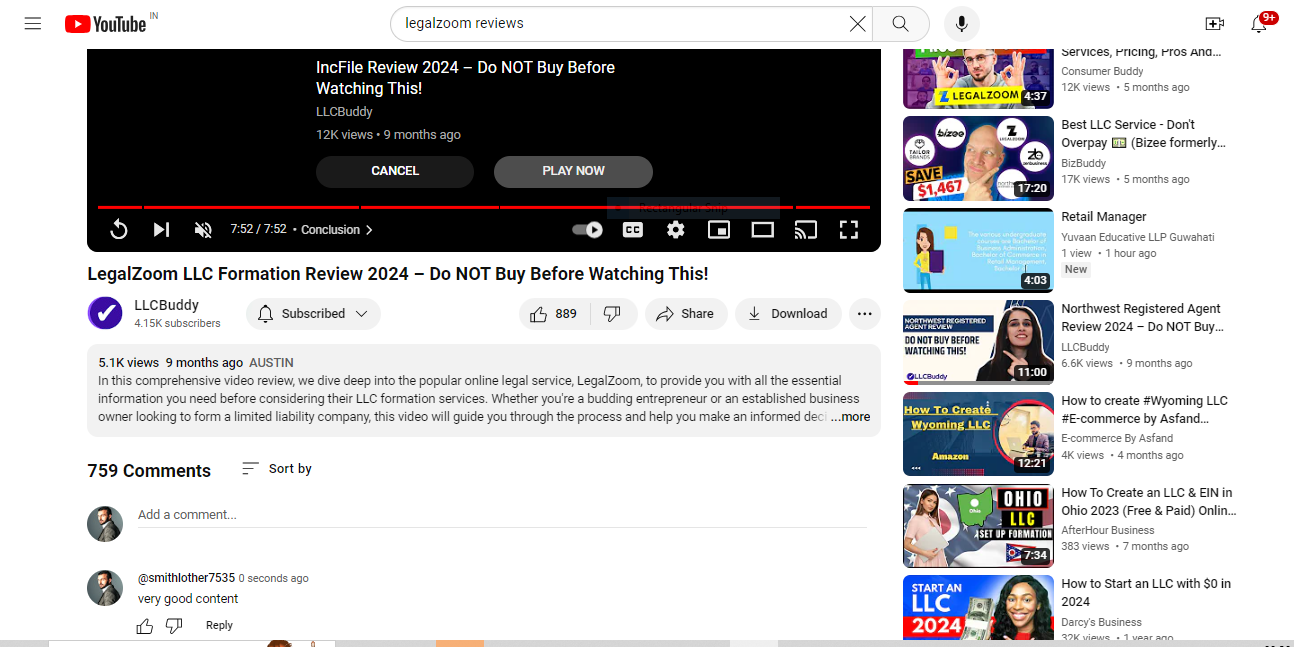
Task: Click IncFile Review 2024 upcoming title
Action: [466, 78]
